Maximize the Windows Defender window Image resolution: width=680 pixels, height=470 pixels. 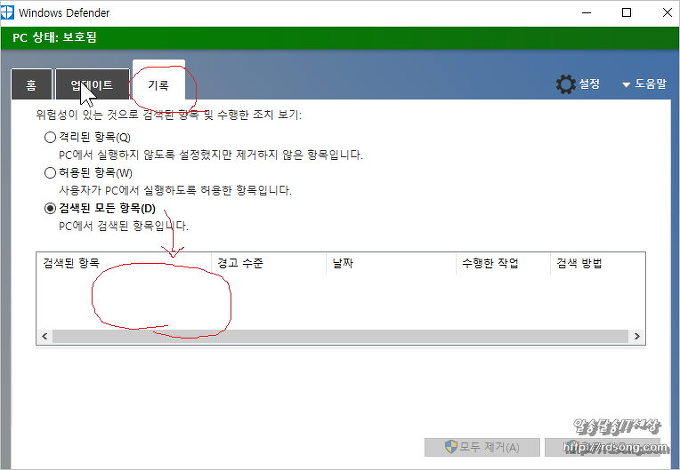tap(625, 13)
